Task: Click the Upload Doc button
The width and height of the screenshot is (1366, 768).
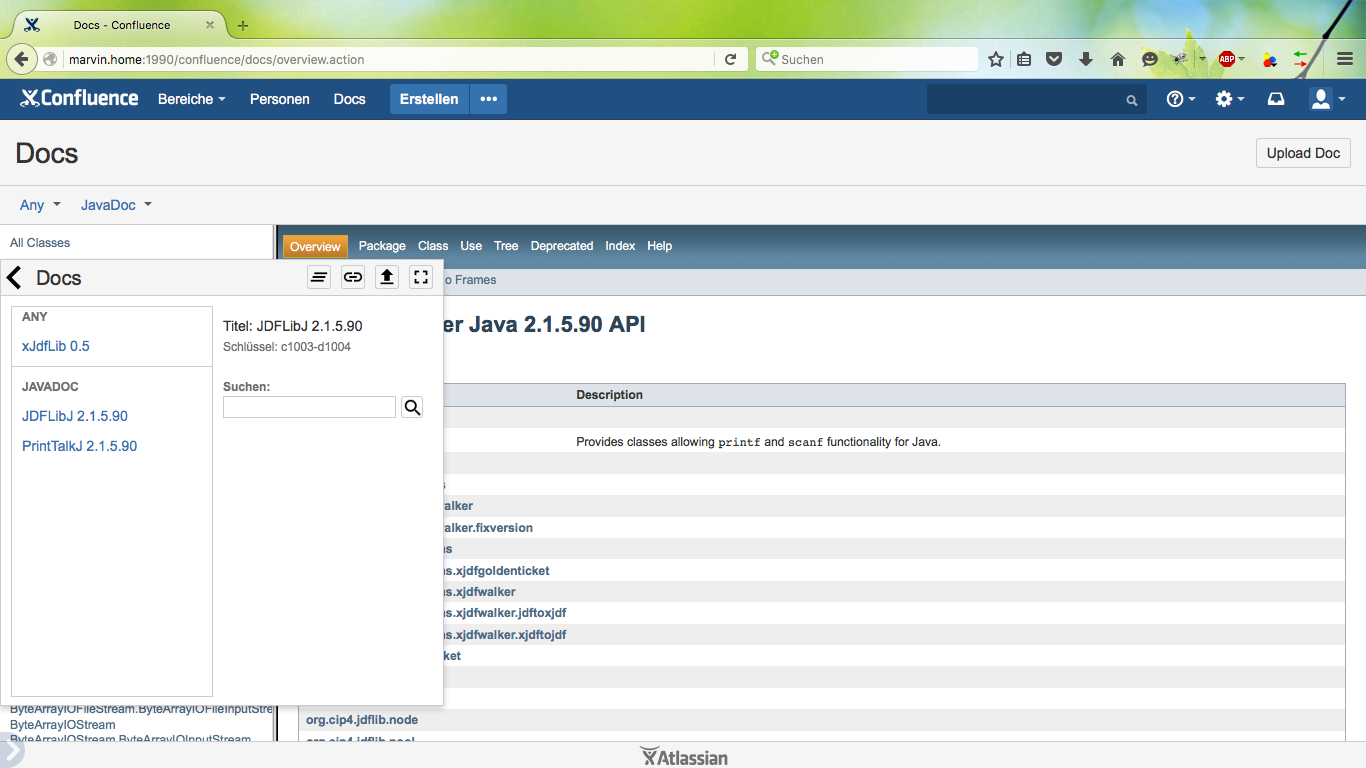Action: pos(1303,153)
